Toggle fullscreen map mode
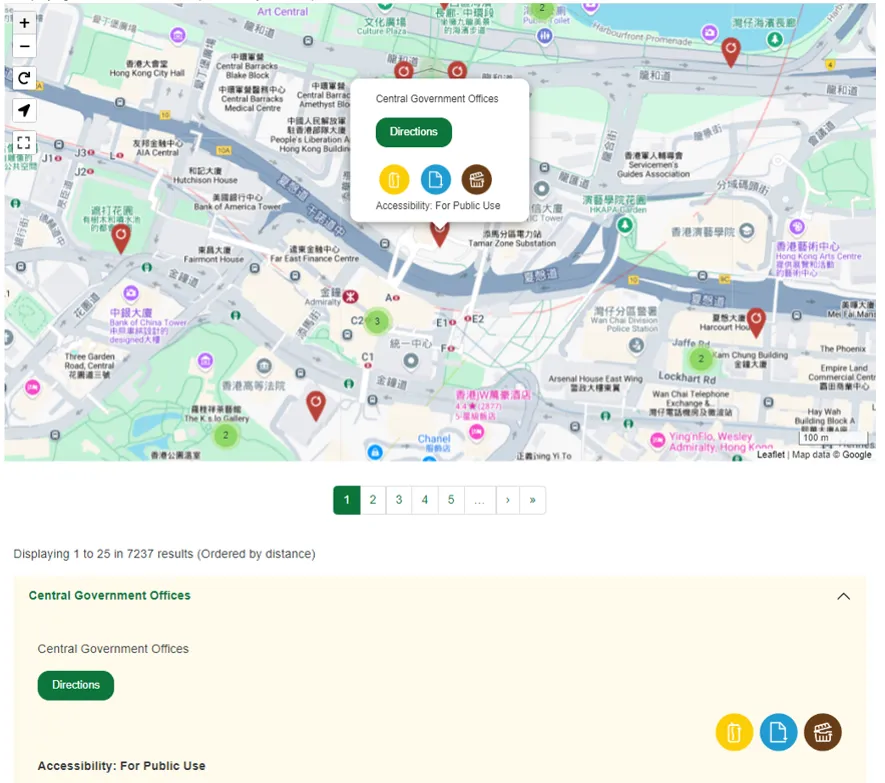Viewport: 885px width, 783px height. [x=24, y=142]
